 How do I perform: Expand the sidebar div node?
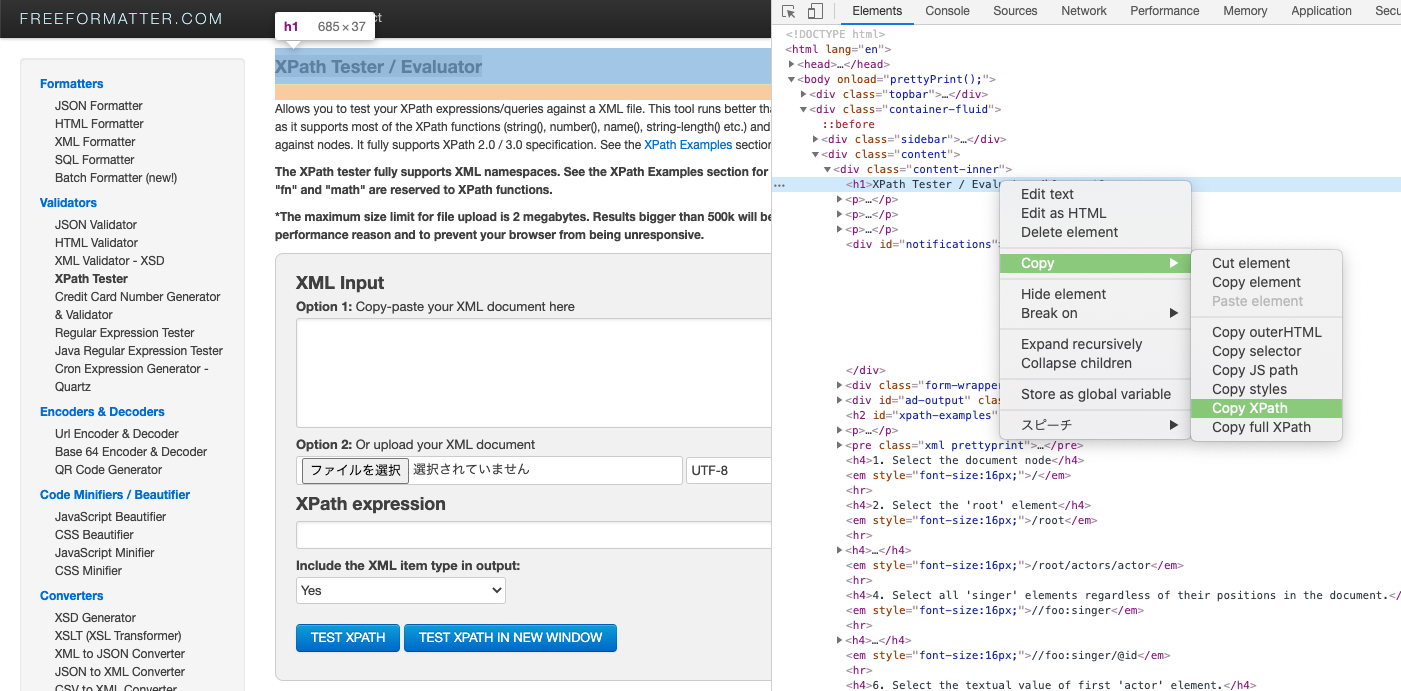(816, 139)
